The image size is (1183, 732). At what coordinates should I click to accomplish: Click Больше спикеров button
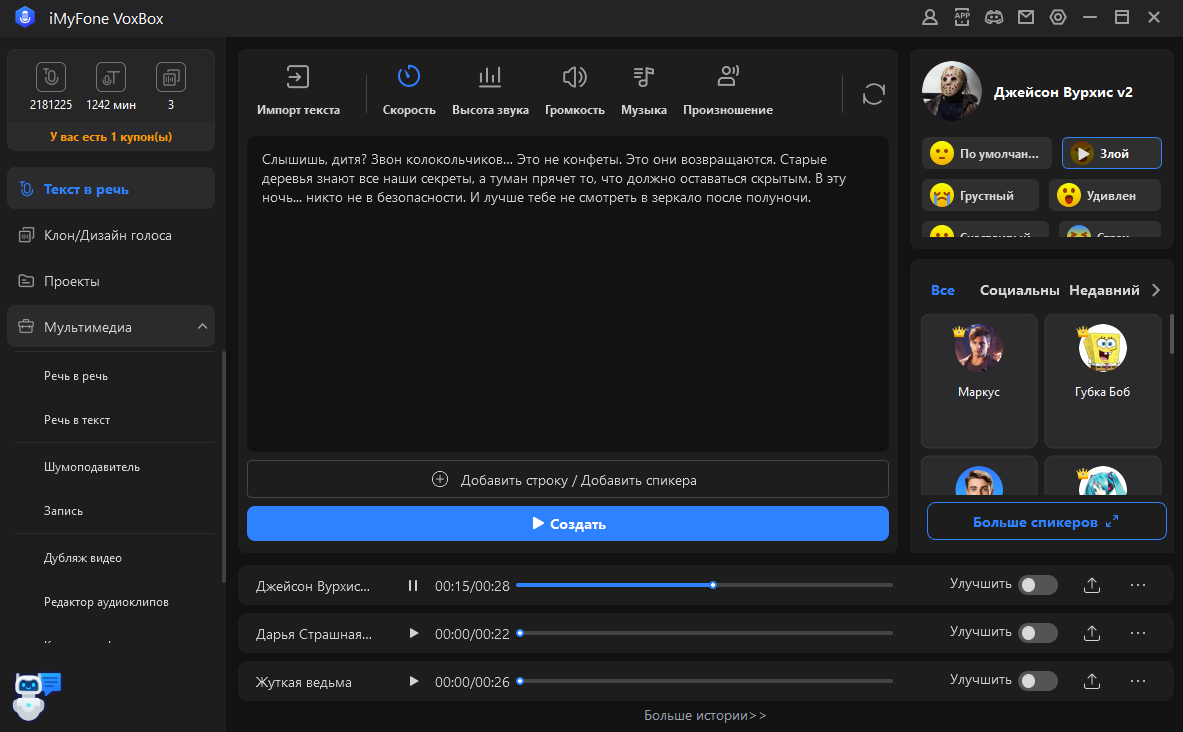click(x=1046, y=522)
